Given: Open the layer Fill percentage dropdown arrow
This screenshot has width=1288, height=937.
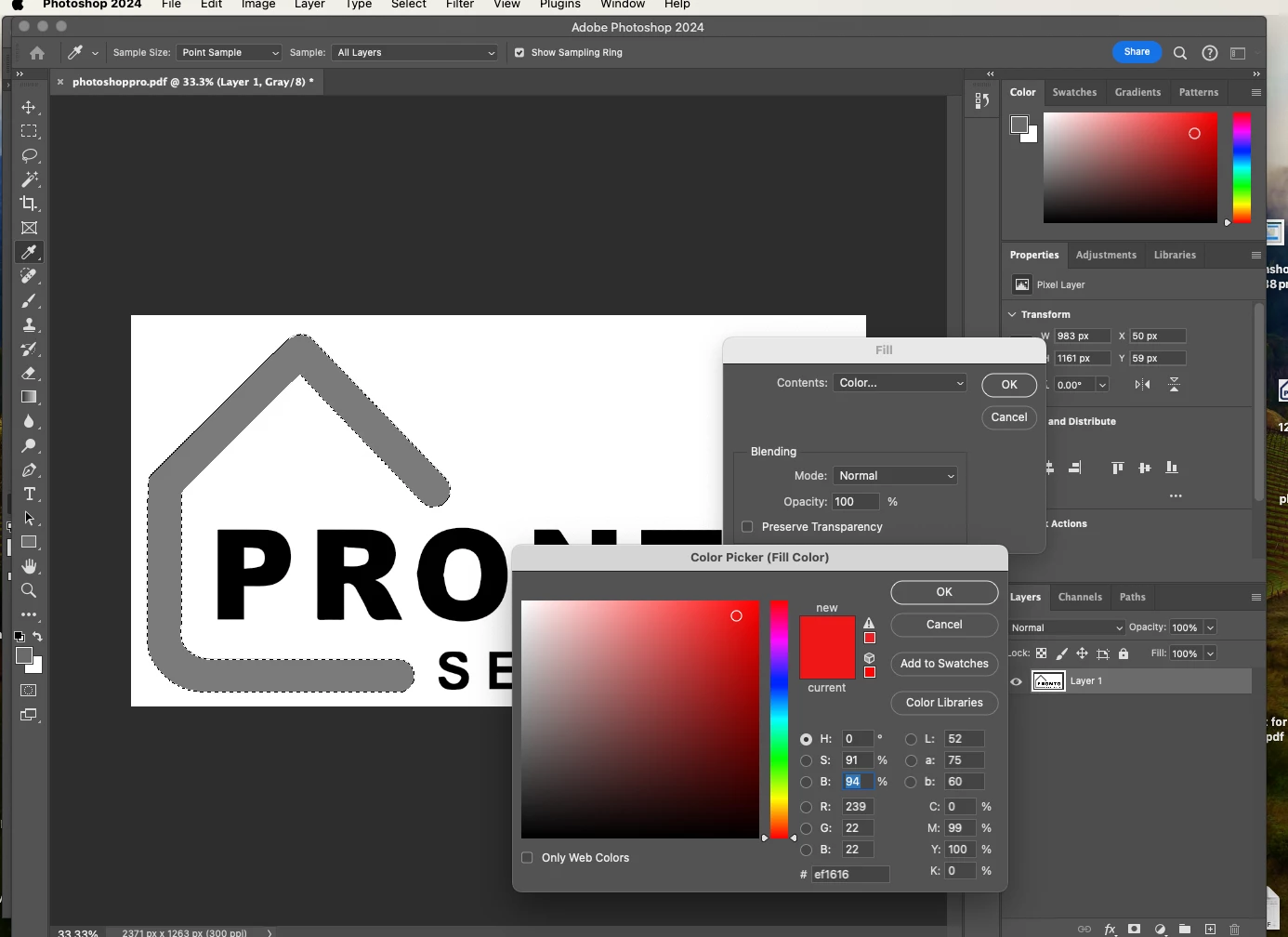Looking at the screenshot, I should click(1210, 653).
